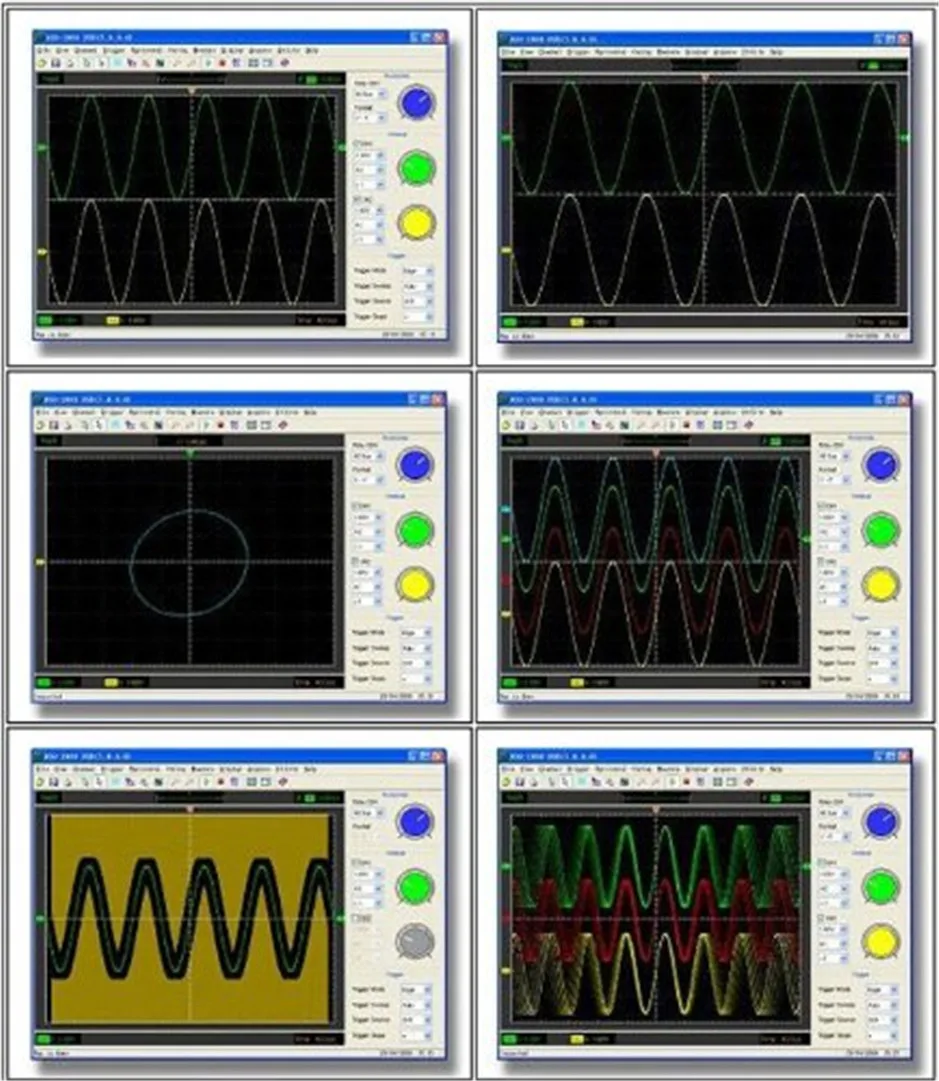The image size is (939, 1081).
Task: Open Trigger Slope dropdown in four-trace window
Action: 882,678
